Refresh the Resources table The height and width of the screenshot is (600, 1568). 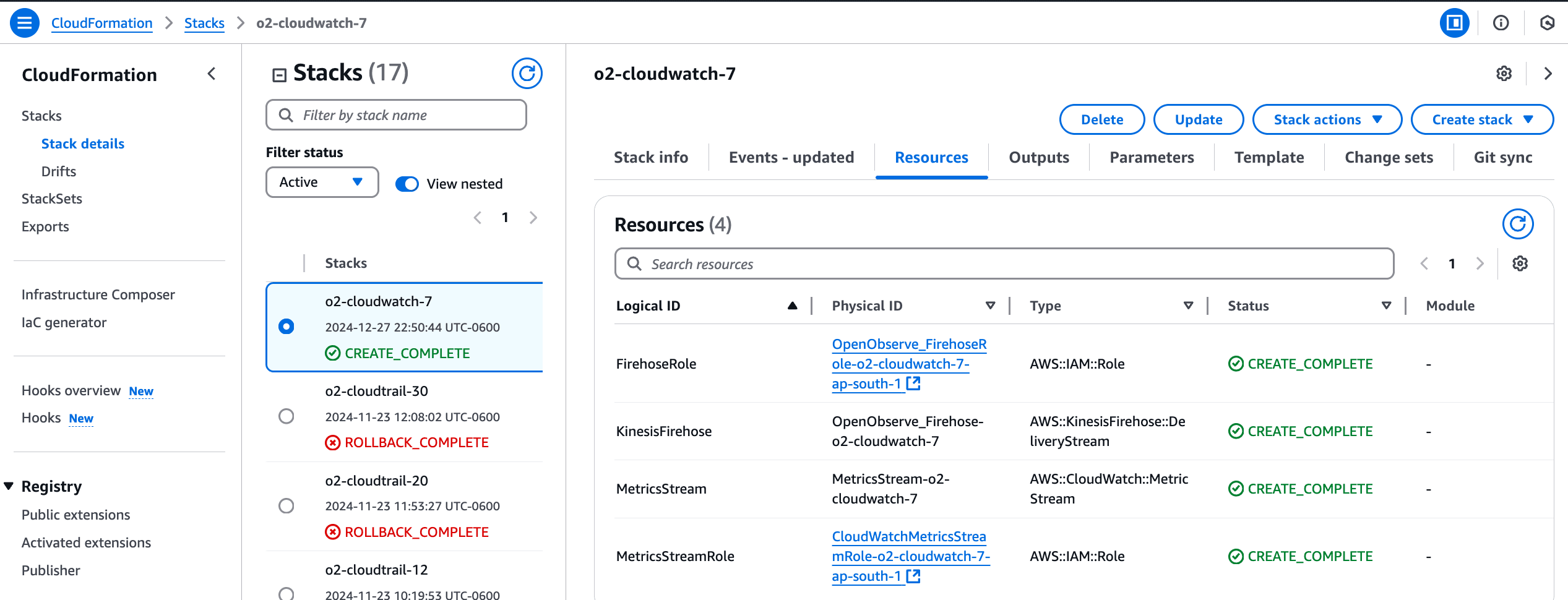pyautogui.click(x=1518, y=224)
